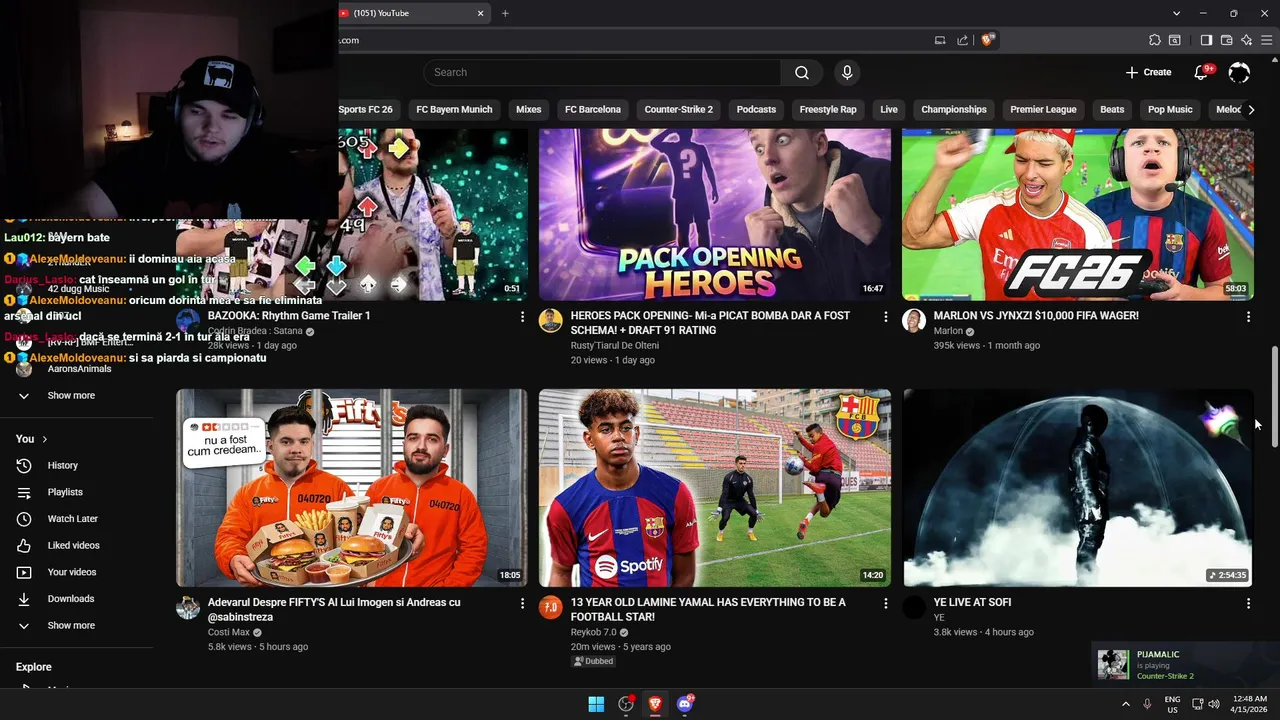Viewport: 1280px width, 720px height.
Task: Open a new browser tab
Action: (x=505, y=13)
